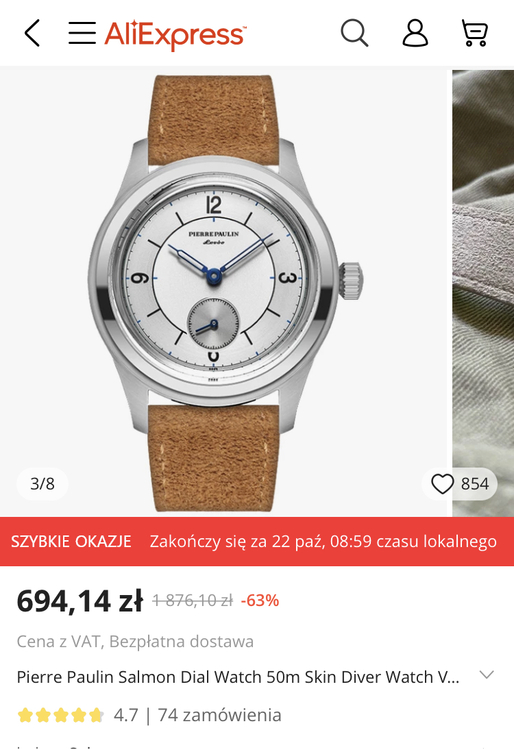Open the SZYBKIE OKAZJE flash deals label
The height and width of the screenshot is (750, 514).
(x=71, y=541)
